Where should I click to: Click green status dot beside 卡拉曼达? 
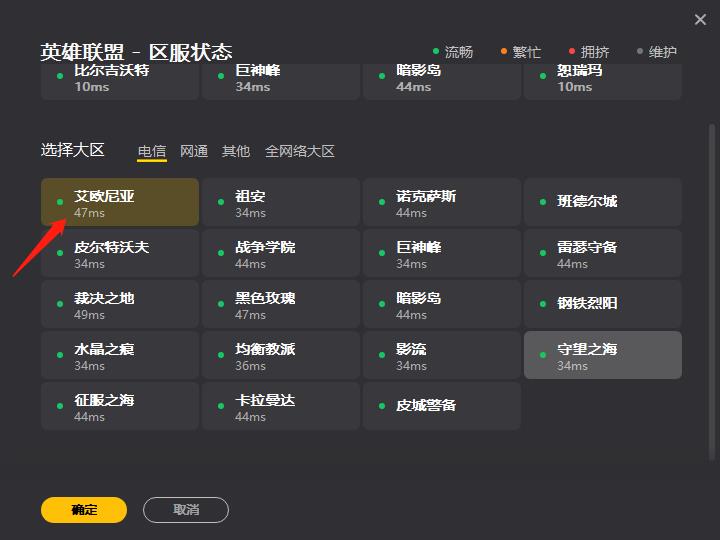tap(221, 406)
